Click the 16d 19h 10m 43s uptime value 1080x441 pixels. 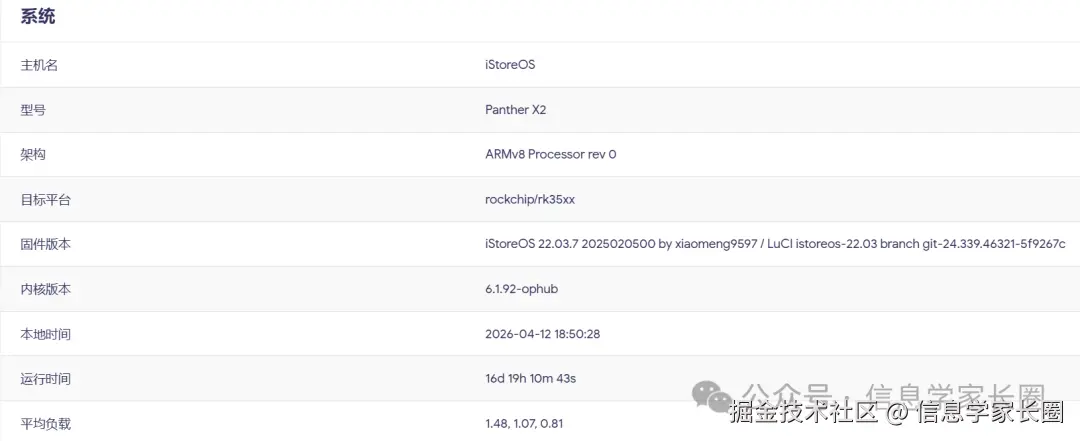(532, 378)
